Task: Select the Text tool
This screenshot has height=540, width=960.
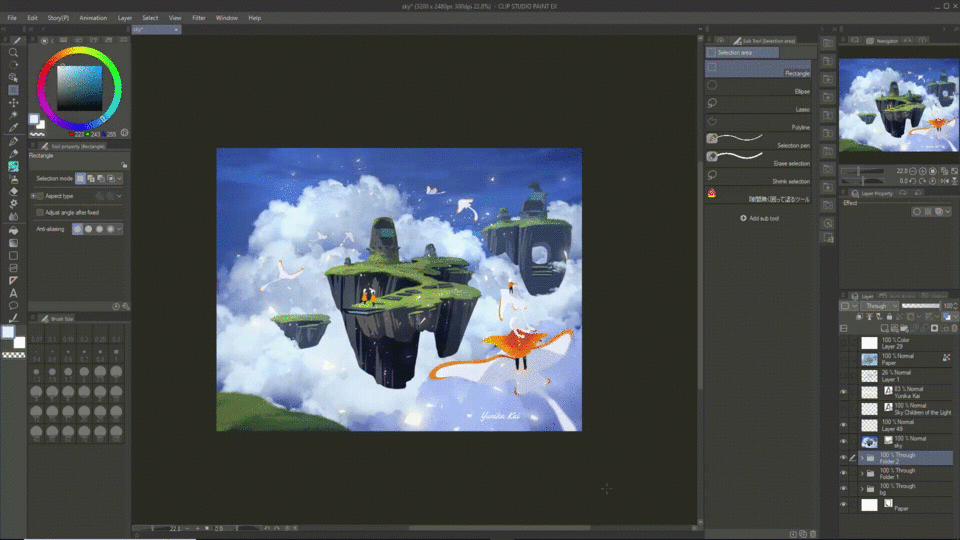Action: click(13, 293)
